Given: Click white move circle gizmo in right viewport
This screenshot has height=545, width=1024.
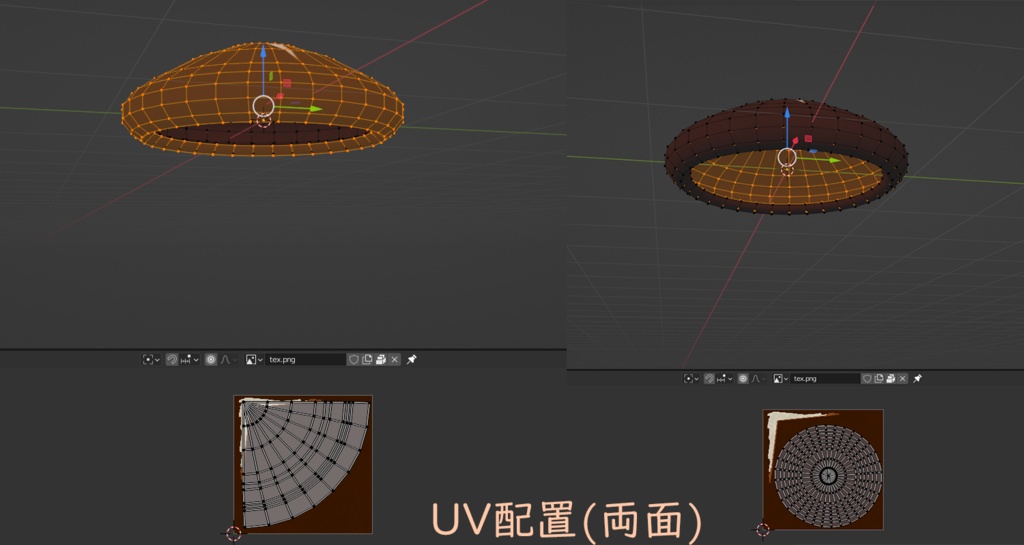Looking at the screenshot, I should coord(787,157).
